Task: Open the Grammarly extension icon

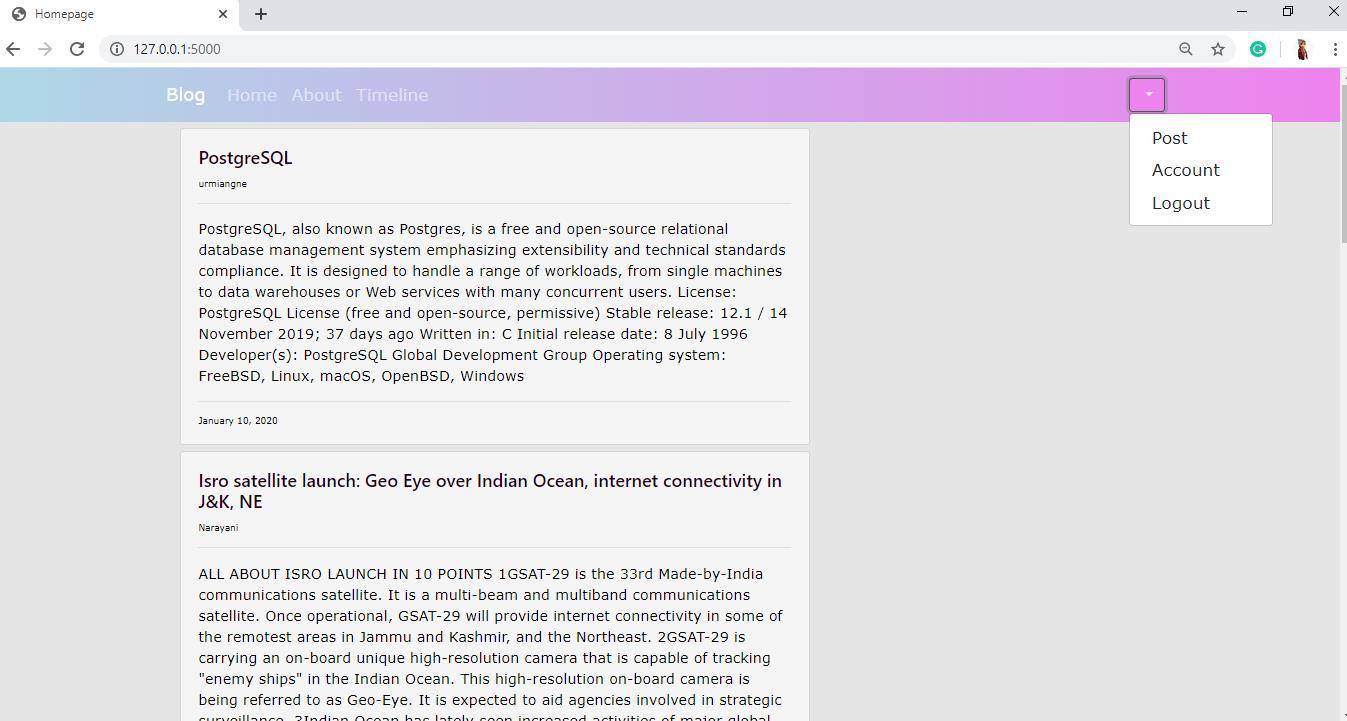Action: [1258, 49]
